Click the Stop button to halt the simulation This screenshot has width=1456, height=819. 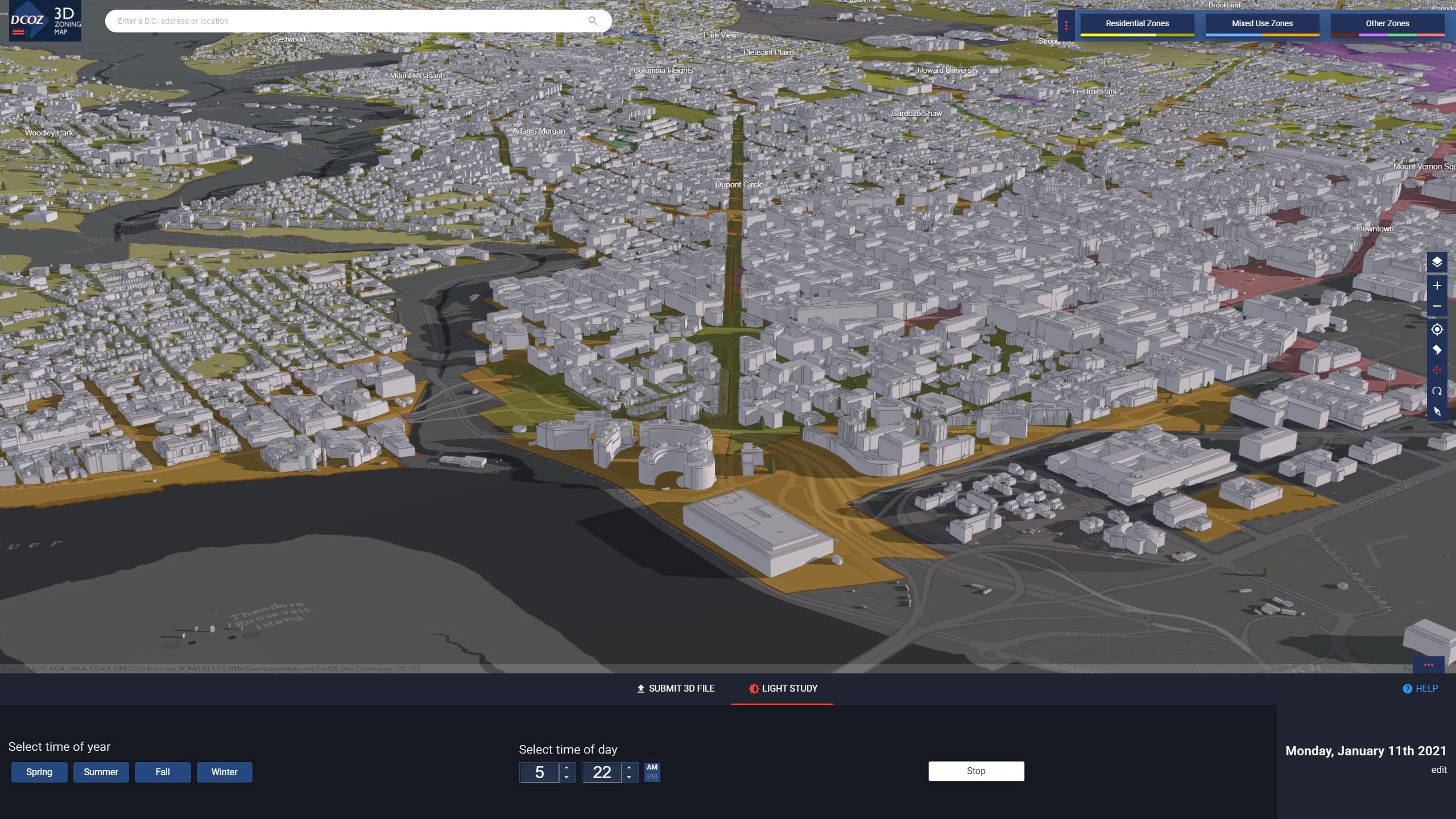[976, 771]
